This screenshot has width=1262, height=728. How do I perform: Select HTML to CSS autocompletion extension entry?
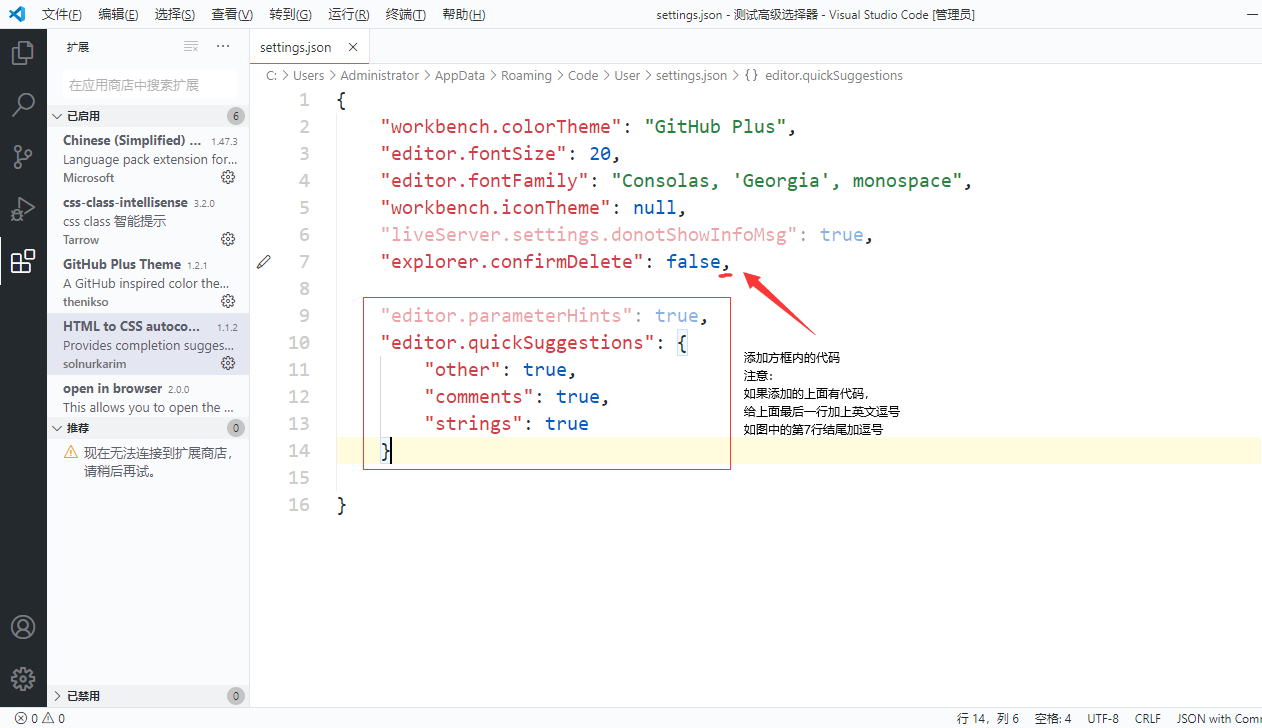[x=148, y=344]
